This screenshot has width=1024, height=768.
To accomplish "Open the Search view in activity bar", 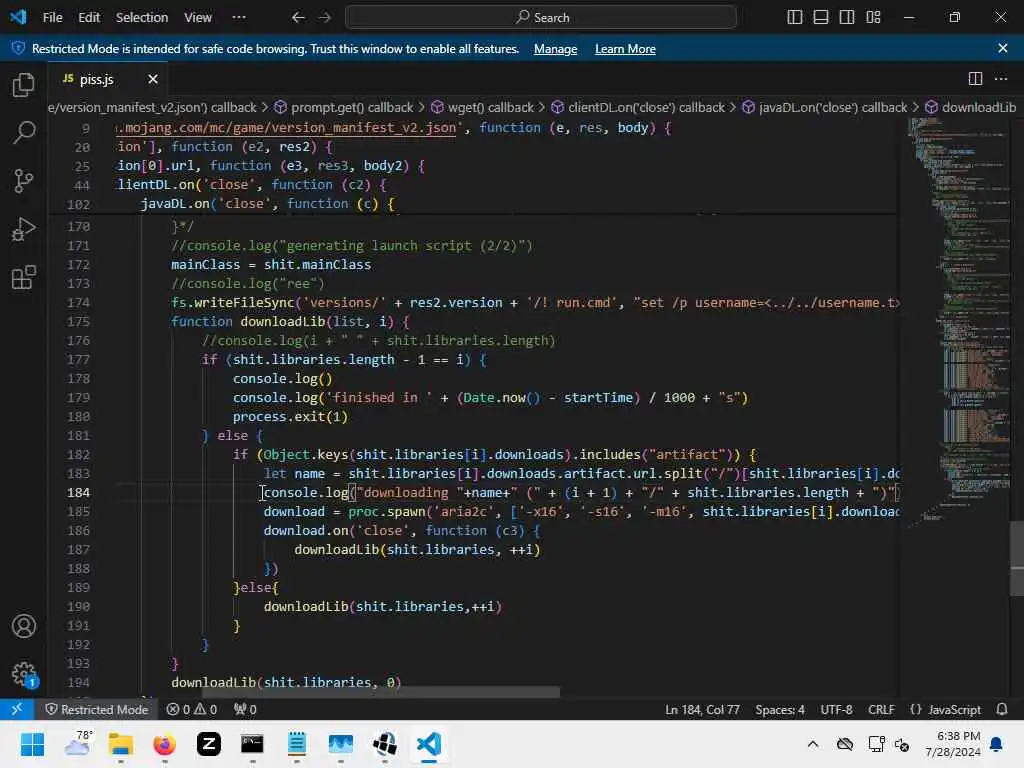I will point(24,133).
